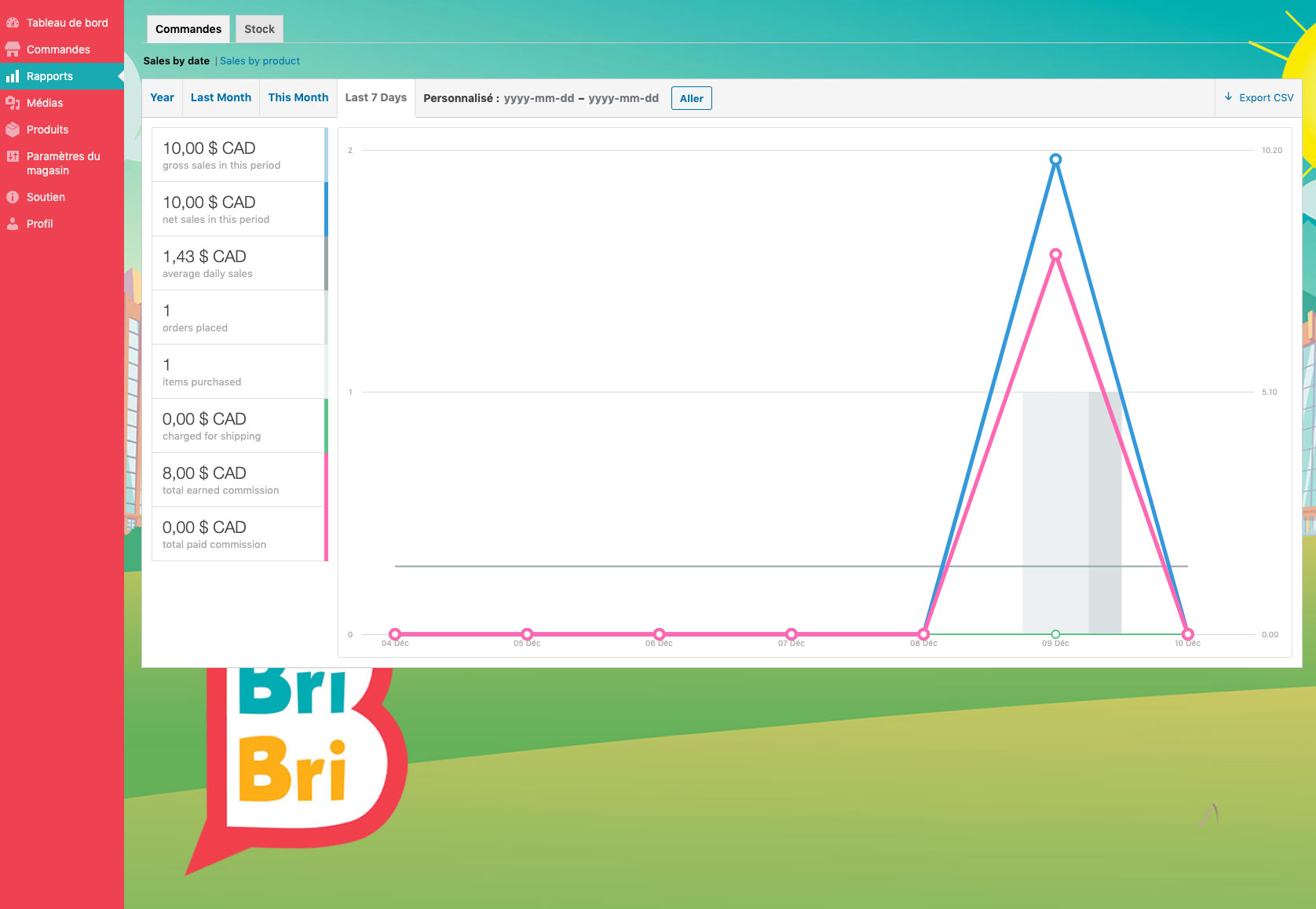Highlight total earned commission legend entry
The width and height of the screenshot is (1316, 909).
click(239, 480)
